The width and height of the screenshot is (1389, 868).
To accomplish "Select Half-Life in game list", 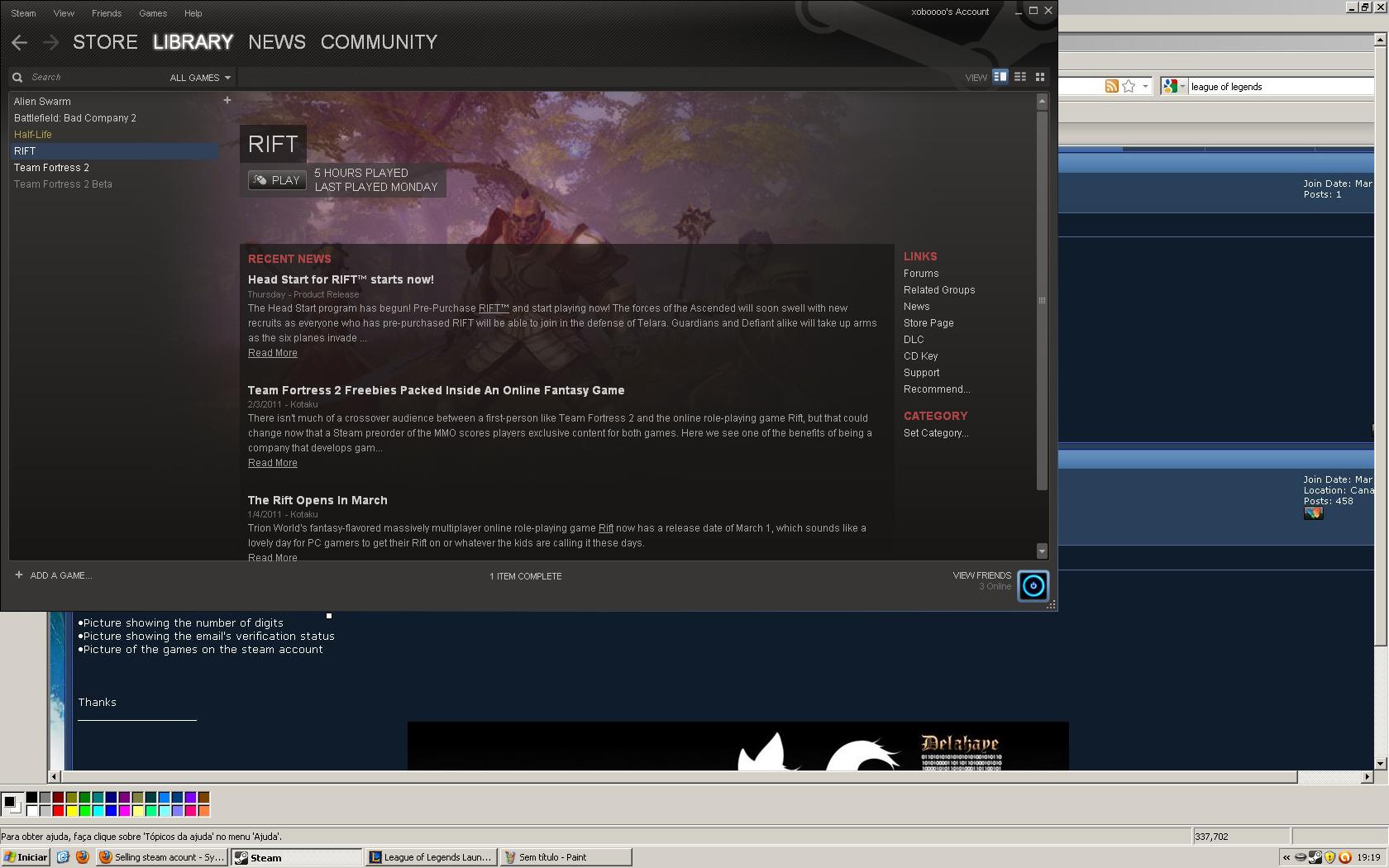I will (x=33, y=135).
